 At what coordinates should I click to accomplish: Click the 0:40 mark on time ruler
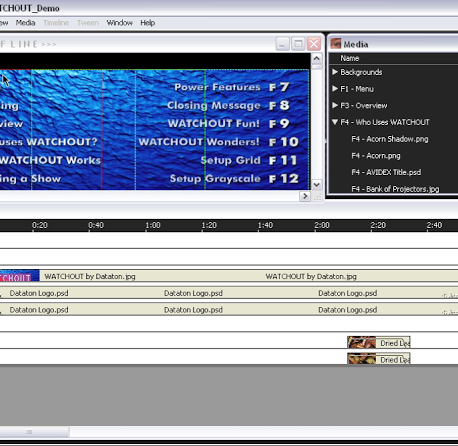pos(96,226)
